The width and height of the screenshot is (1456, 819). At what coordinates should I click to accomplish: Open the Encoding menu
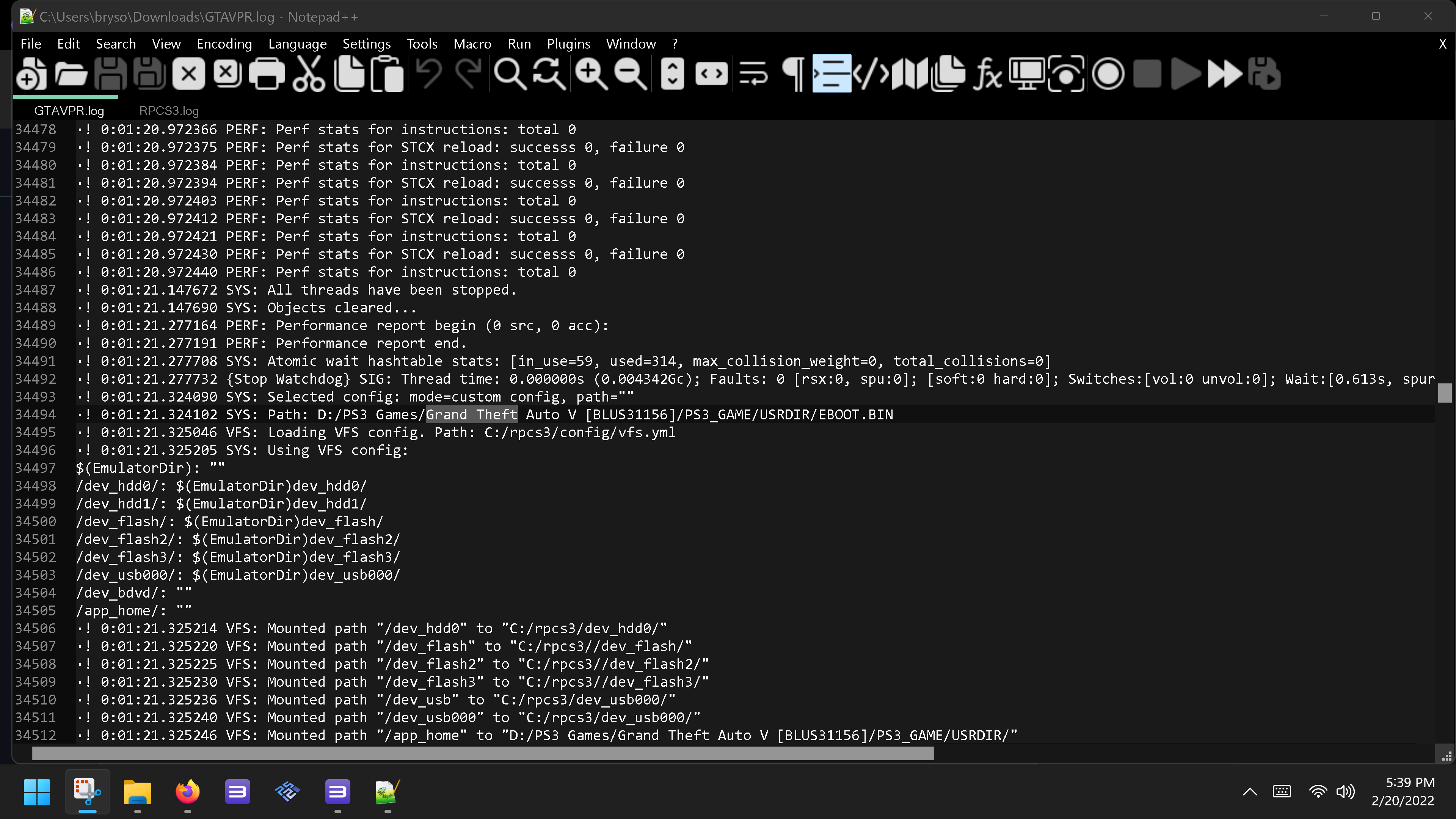[224, 44]
